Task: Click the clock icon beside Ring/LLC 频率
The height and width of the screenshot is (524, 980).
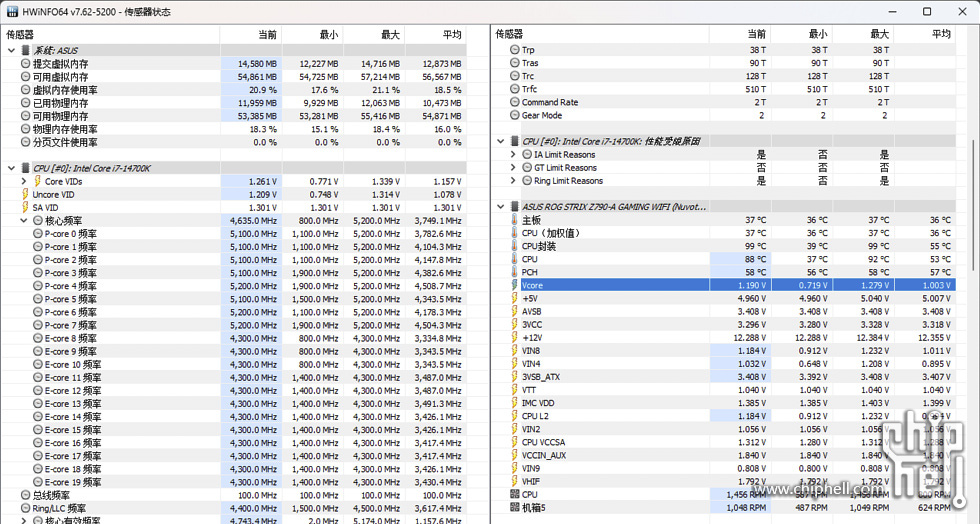Action: point(26,508)
